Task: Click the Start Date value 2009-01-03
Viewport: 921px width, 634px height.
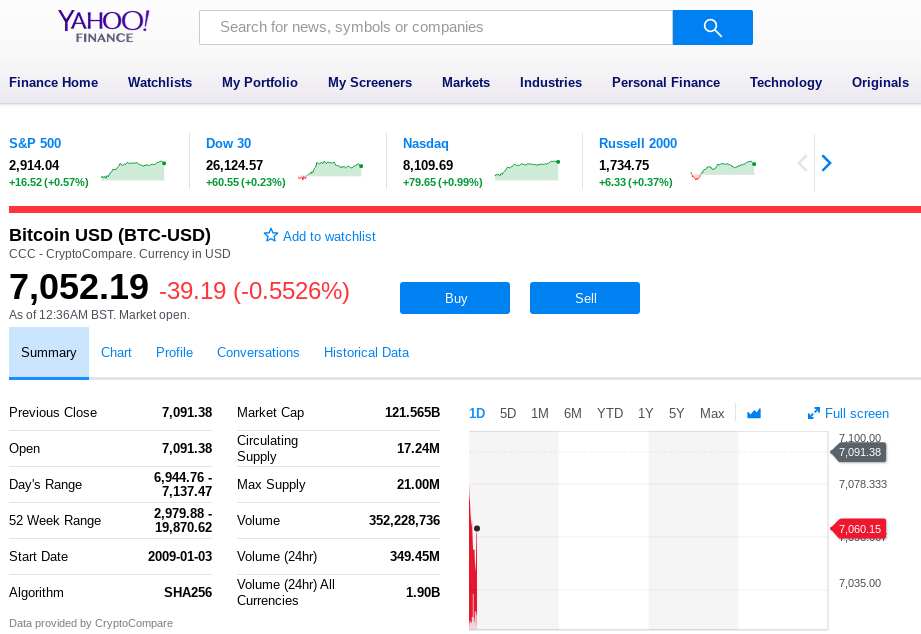Action: (x=180, y=556)
